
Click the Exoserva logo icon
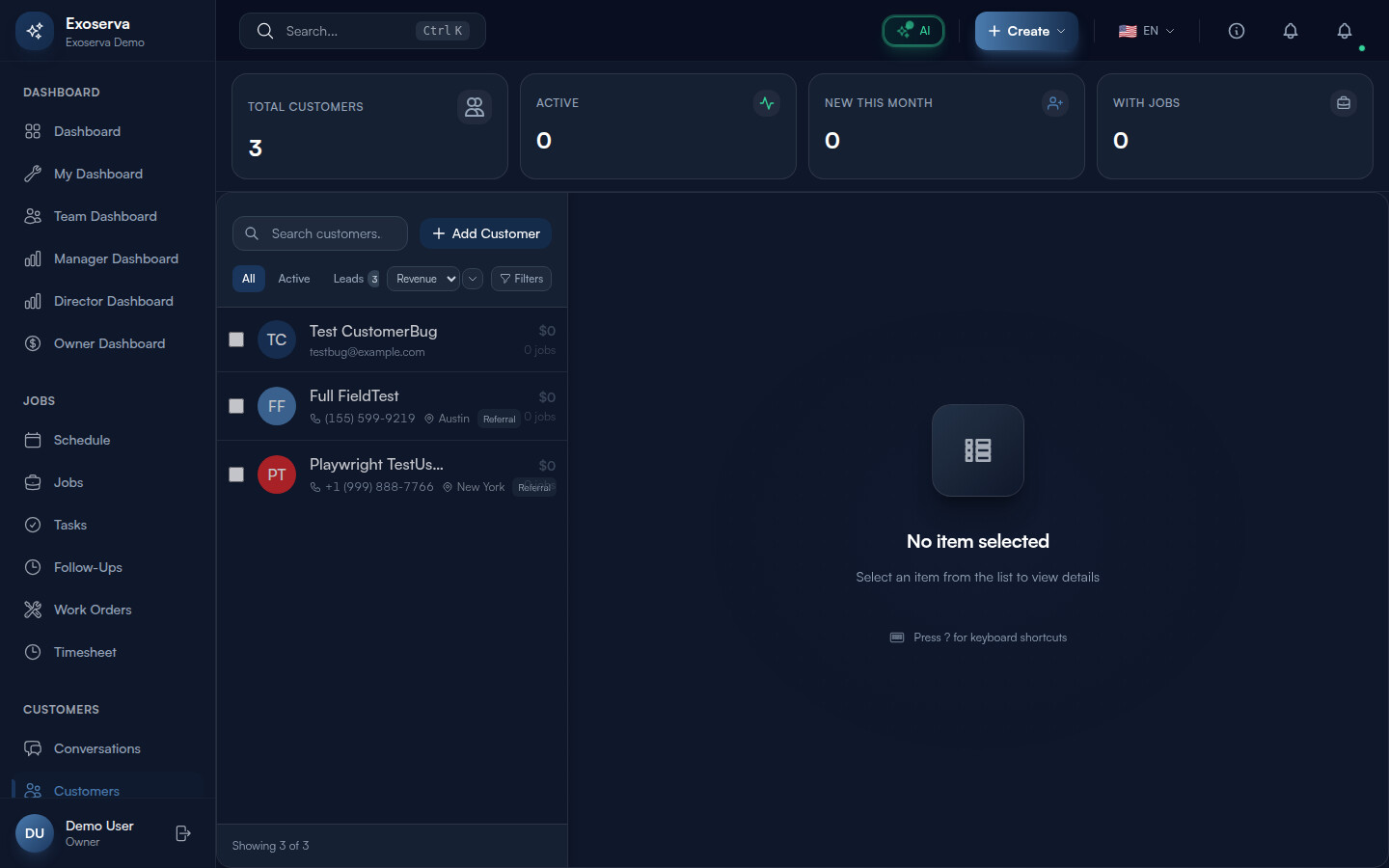click(x=35, y=31)
